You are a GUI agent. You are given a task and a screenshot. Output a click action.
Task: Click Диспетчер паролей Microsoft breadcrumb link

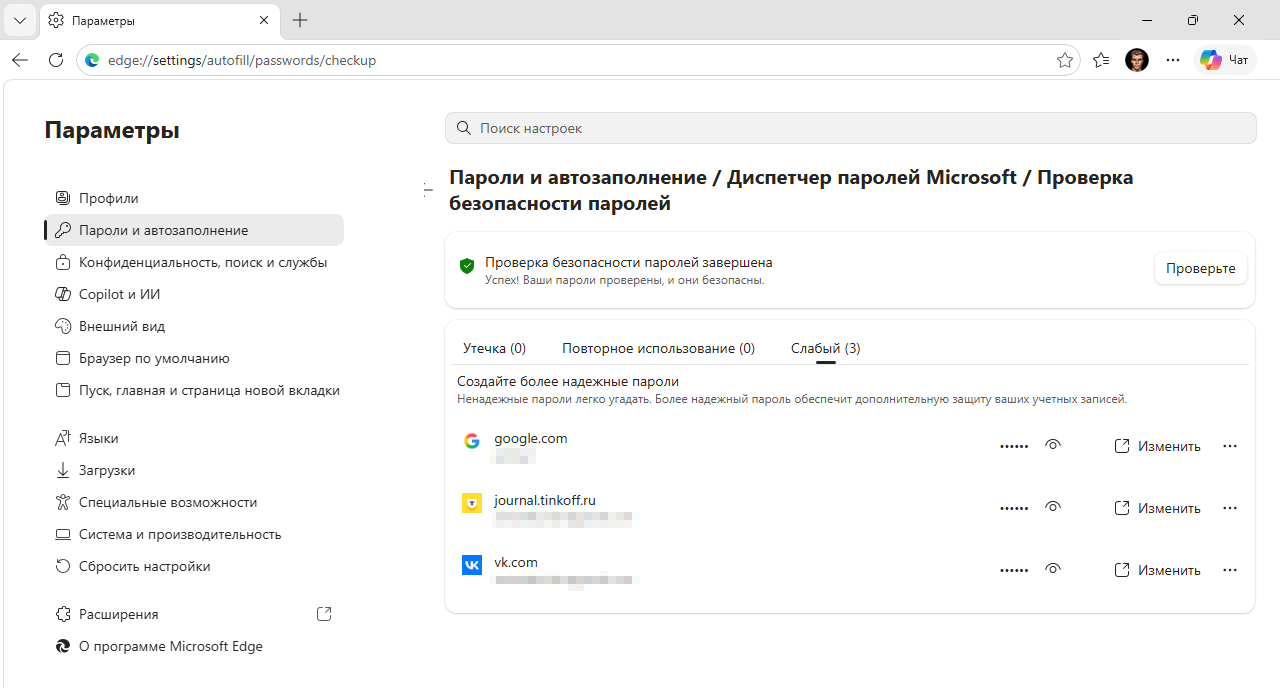click(x=872, y=177)
